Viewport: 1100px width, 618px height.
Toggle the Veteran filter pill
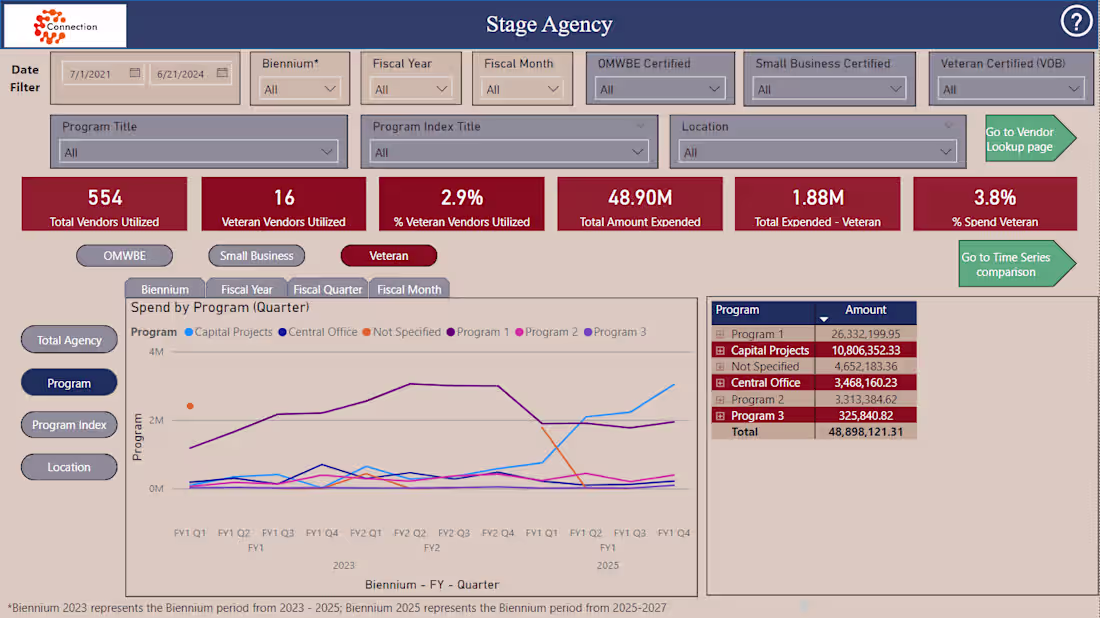coord(388,255)
